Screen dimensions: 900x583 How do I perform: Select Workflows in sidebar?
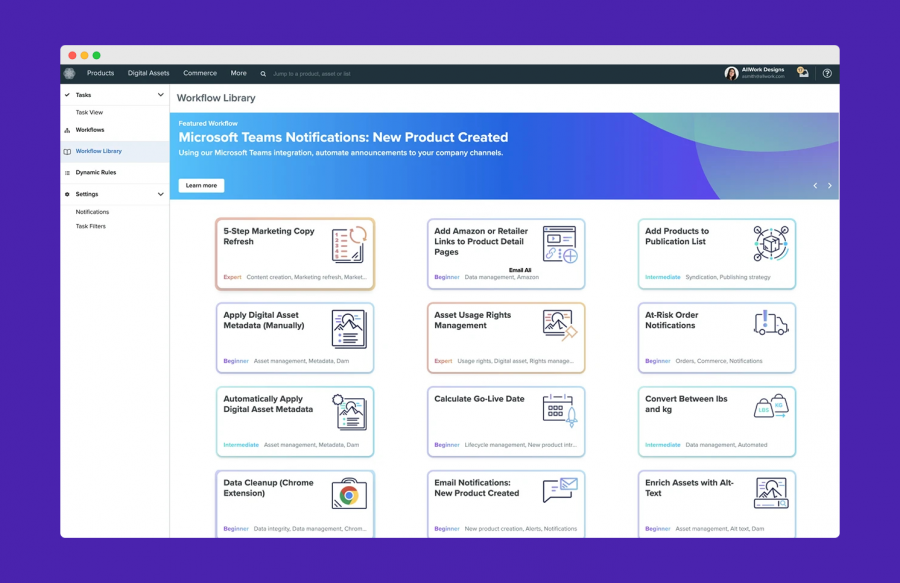point(90,130)
